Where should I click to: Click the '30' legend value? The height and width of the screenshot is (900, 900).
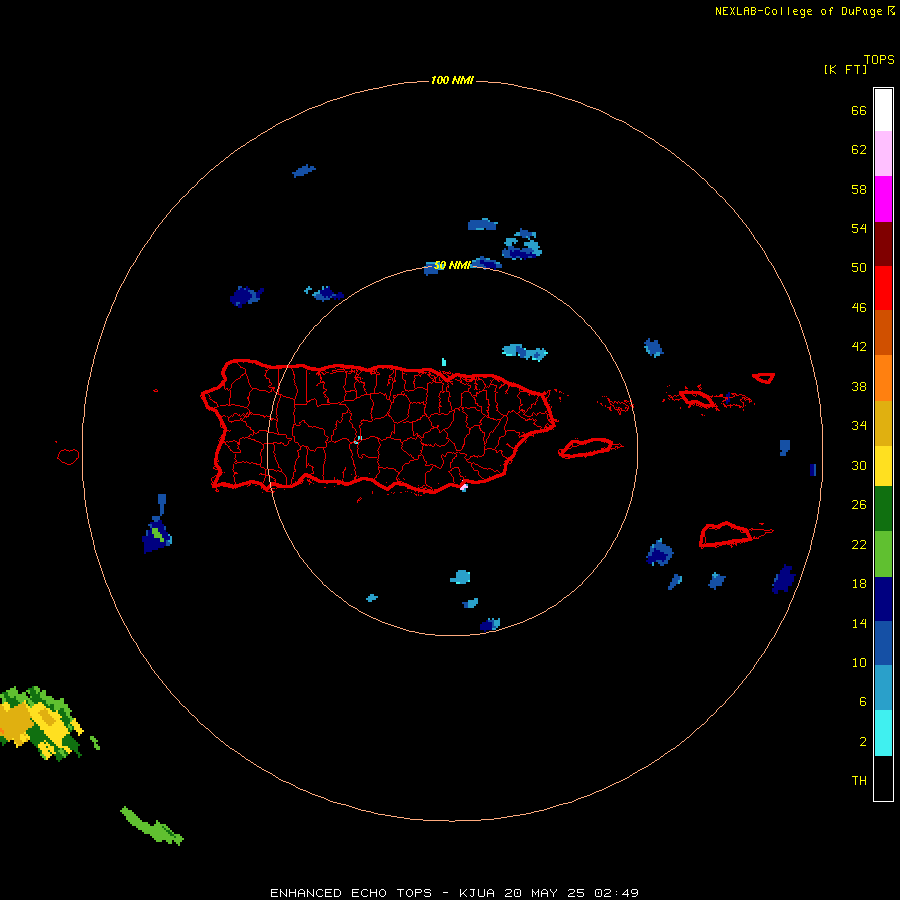859,465
